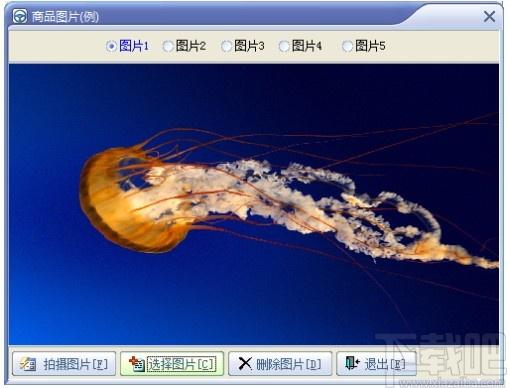Click the 商品图片(例) title bar text
The image size is (509, 388).
[65, 16]
